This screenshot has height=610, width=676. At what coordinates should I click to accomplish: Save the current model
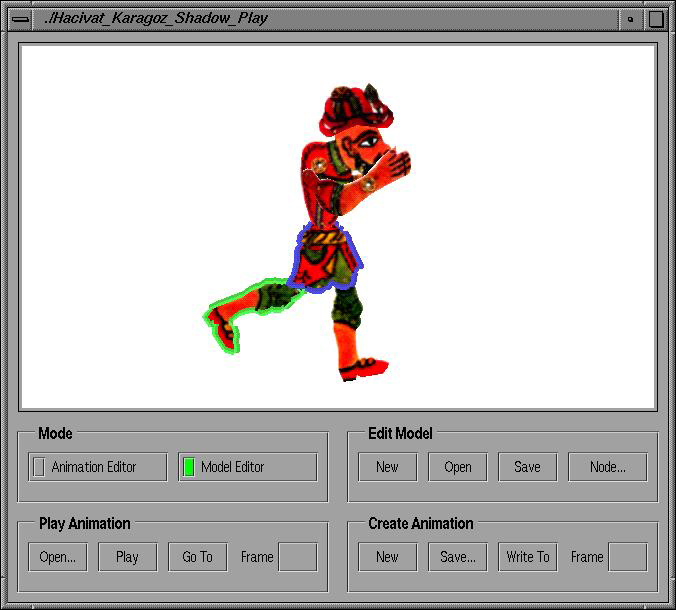(x=527, y=467)
